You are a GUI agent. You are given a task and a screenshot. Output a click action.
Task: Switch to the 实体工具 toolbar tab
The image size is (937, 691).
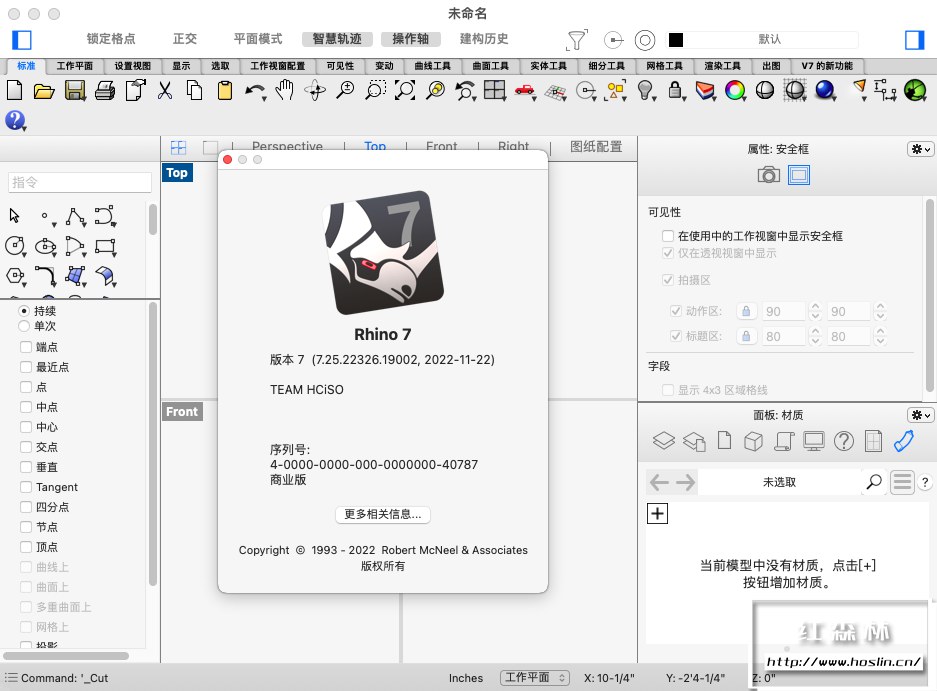tap(548, 66)
